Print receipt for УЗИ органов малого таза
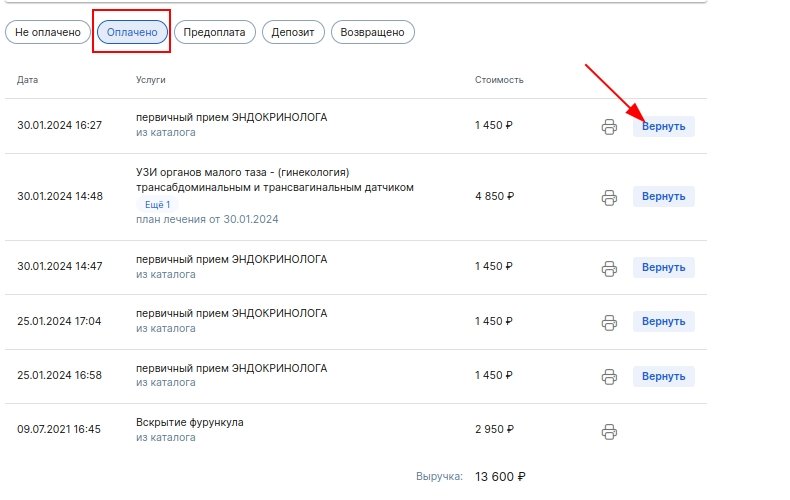The image size is (790, 500). click(609, 197)
